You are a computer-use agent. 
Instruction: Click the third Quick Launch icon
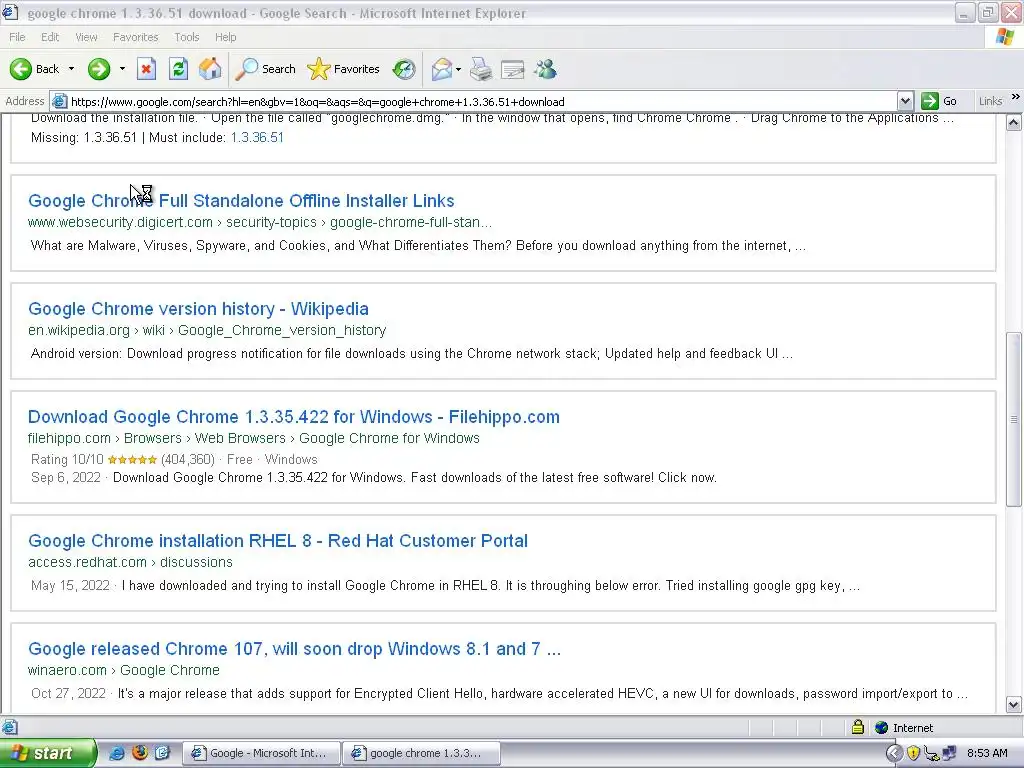(162, 753)
